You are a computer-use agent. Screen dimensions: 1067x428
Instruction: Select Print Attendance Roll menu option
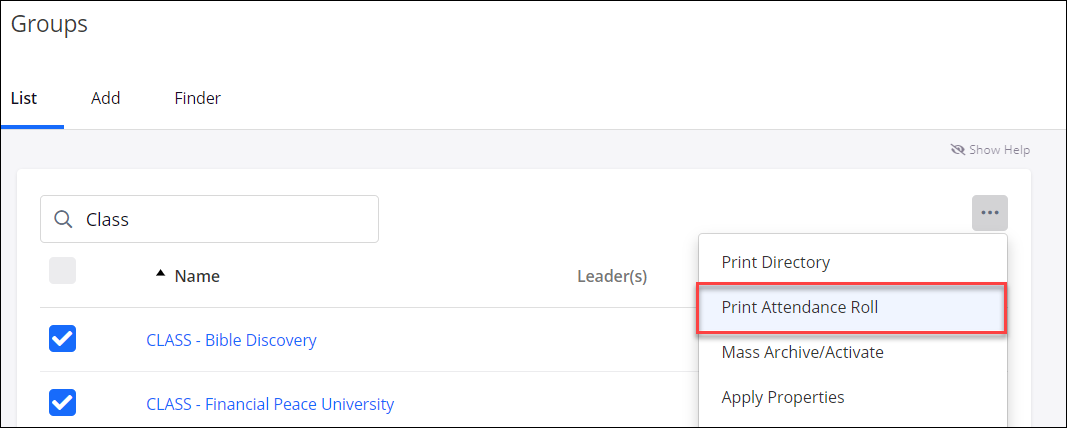[799, 307]
